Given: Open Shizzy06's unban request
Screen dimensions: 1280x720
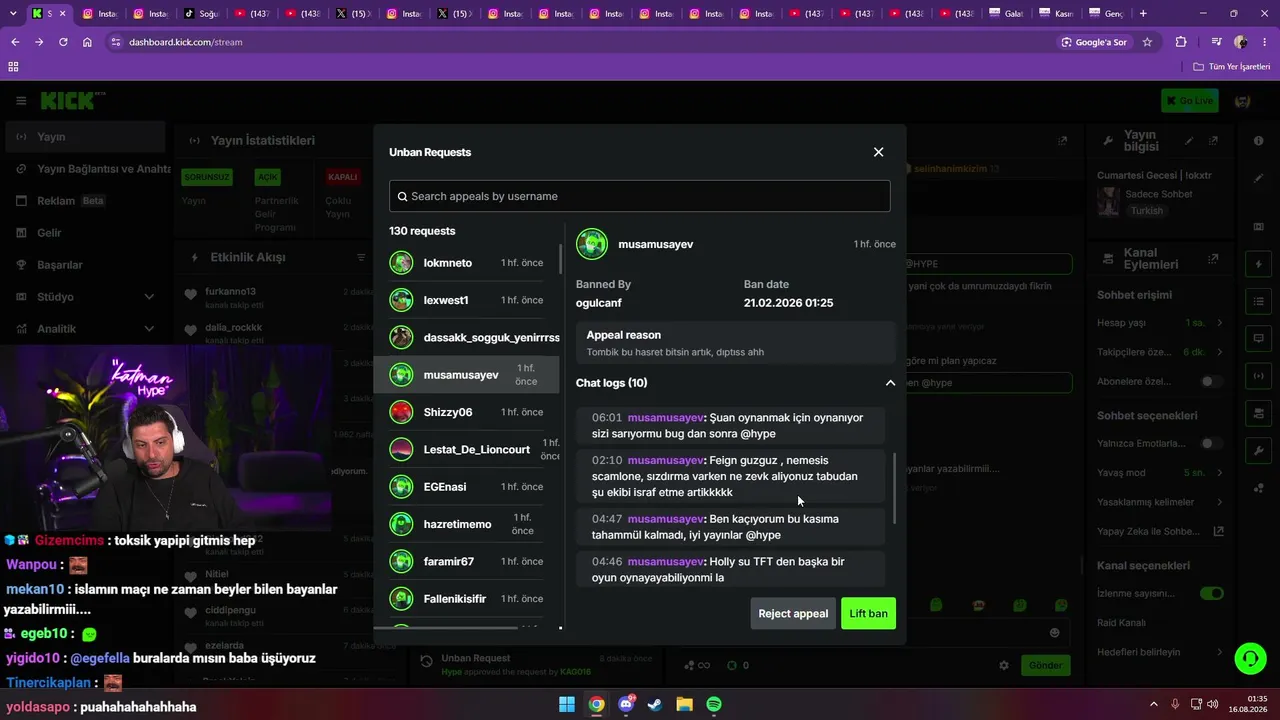Looking at the screenshot, I should pos(467,412).
